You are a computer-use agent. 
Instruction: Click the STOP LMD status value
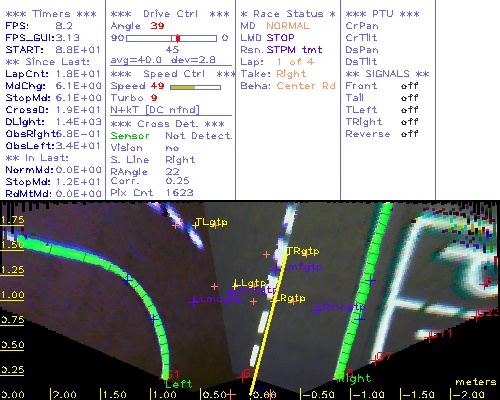point(280,38)
